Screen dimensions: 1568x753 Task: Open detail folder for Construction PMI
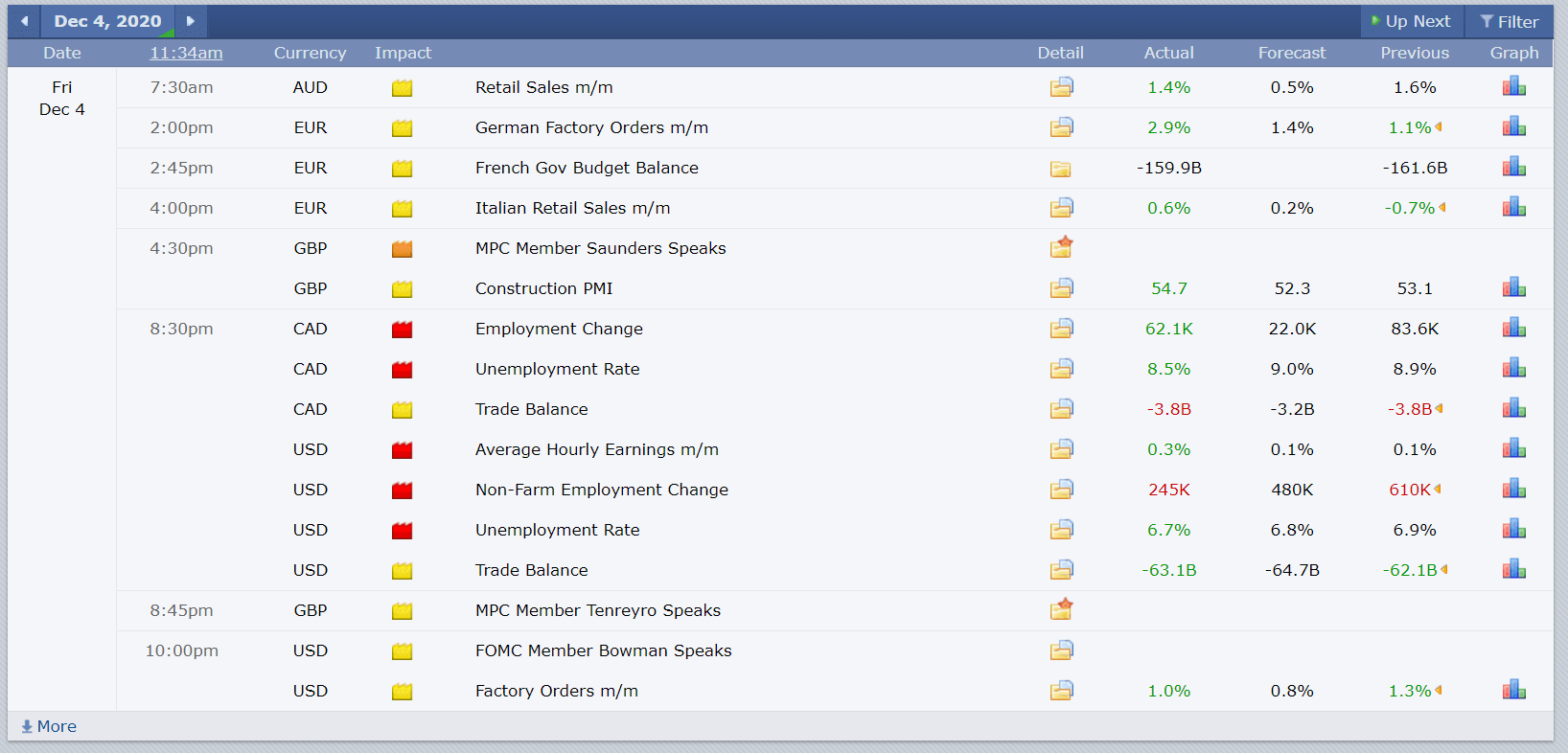point(1061,288)
